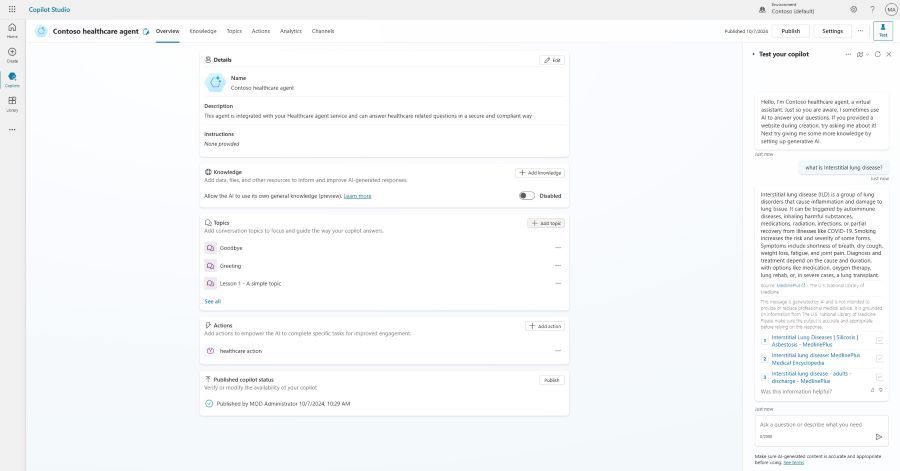Toggle the general knowledge AI switch

[x=526, y=196]
